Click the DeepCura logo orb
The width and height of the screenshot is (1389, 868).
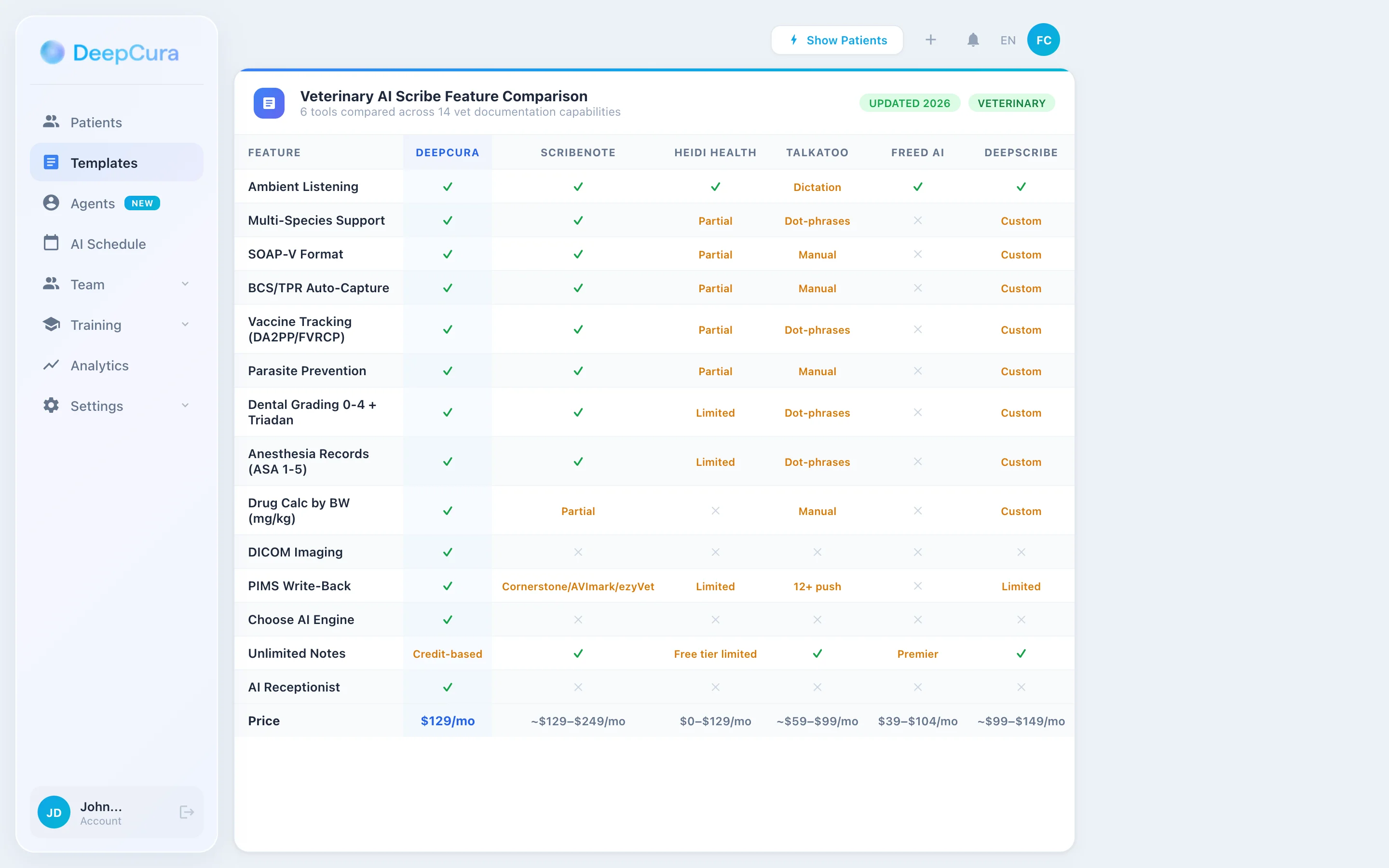tap(52, 52)
